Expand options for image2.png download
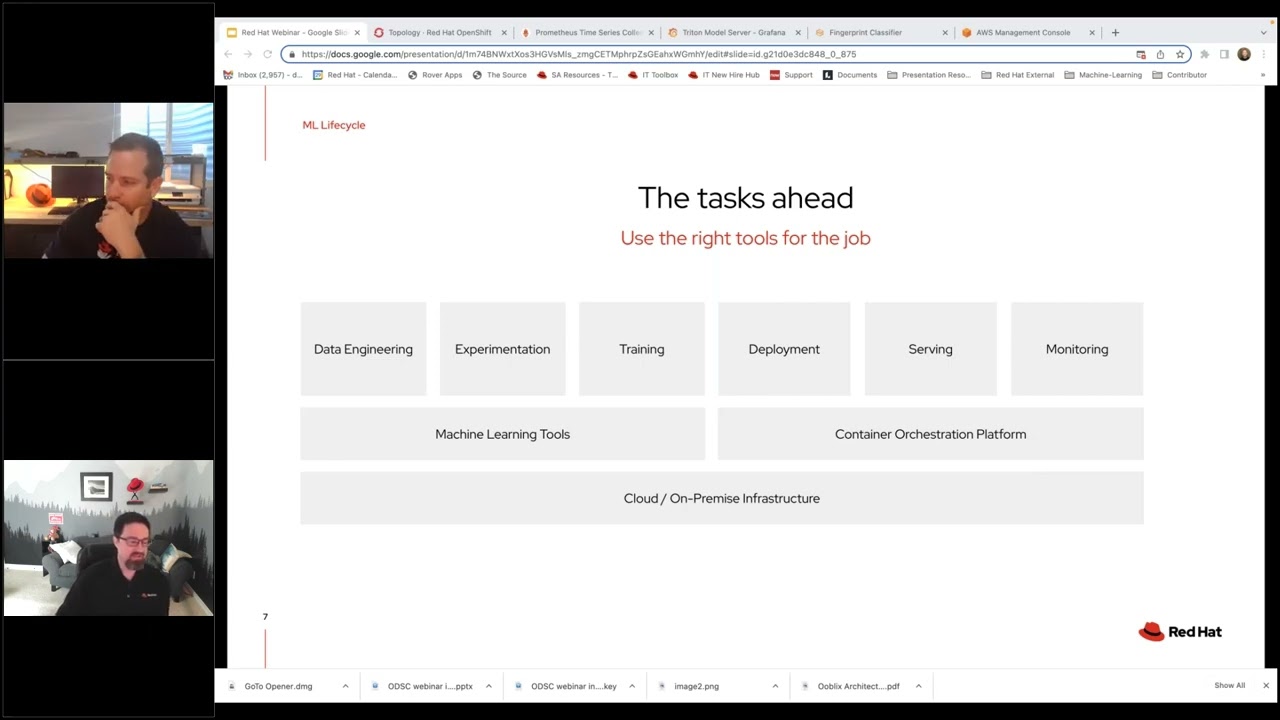Viewport: 1280px width, 720px height. (775, 686)
